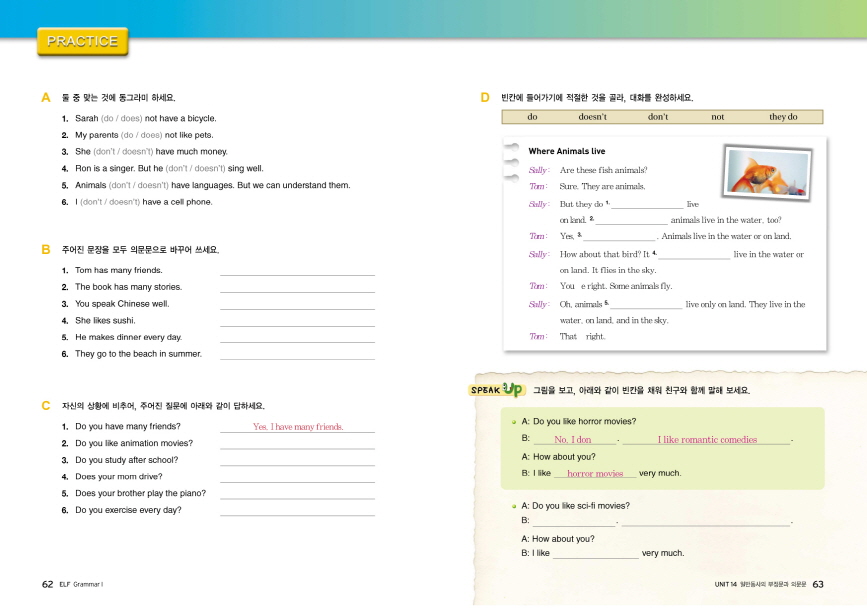The width and height of the screenshot is (867, 612).
Task: Select "doesn't" in the word bank
Action: 592,117
